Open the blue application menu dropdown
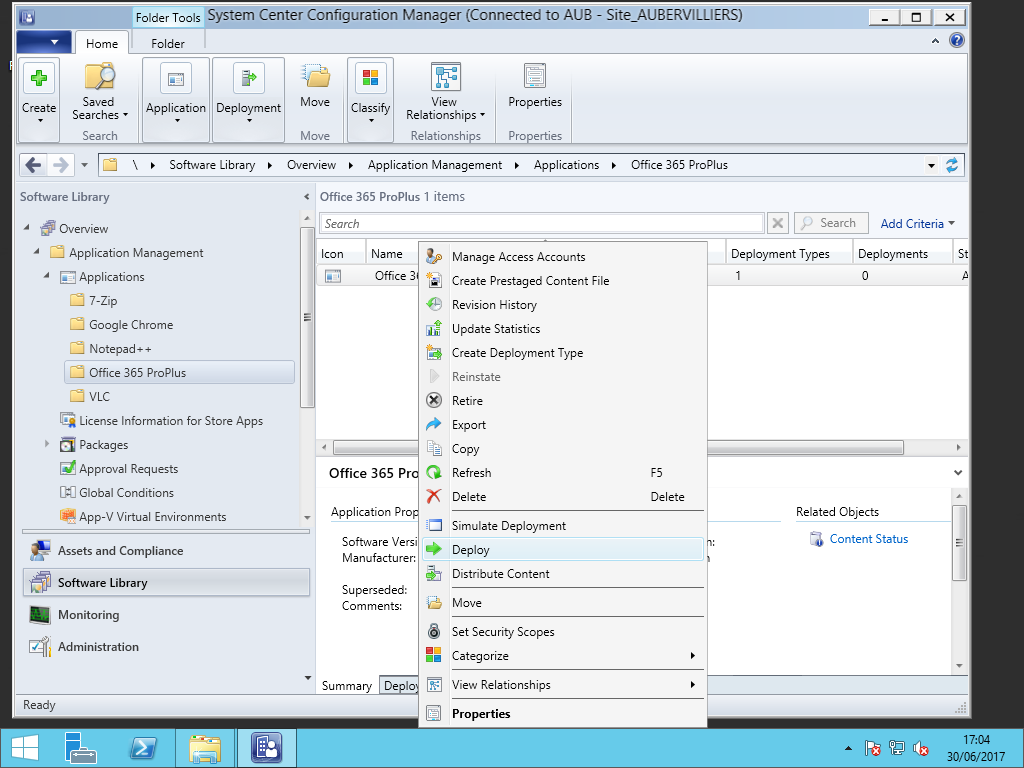 (x=44, y=42)
